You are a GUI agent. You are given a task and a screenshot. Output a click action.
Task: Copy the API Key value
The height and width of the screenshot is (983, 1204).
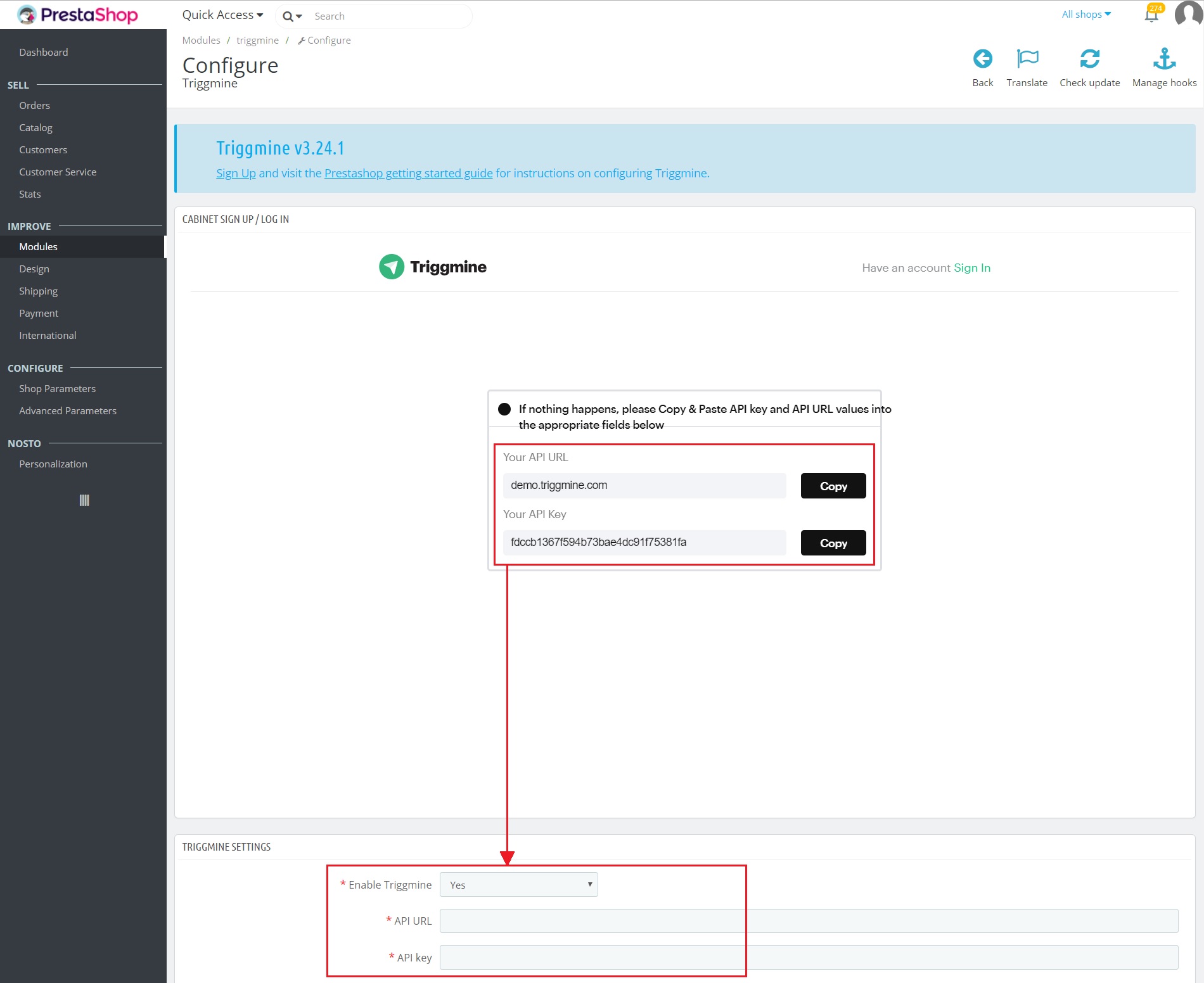pyautogui.click(x=833, y=543)
